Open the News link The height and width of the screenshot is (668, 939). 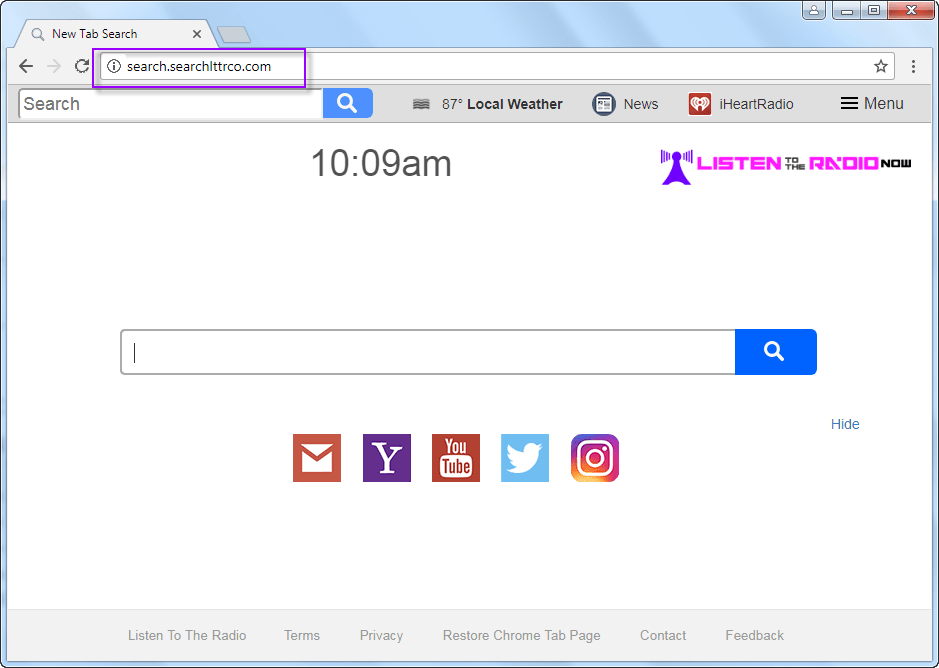point(641,104)
